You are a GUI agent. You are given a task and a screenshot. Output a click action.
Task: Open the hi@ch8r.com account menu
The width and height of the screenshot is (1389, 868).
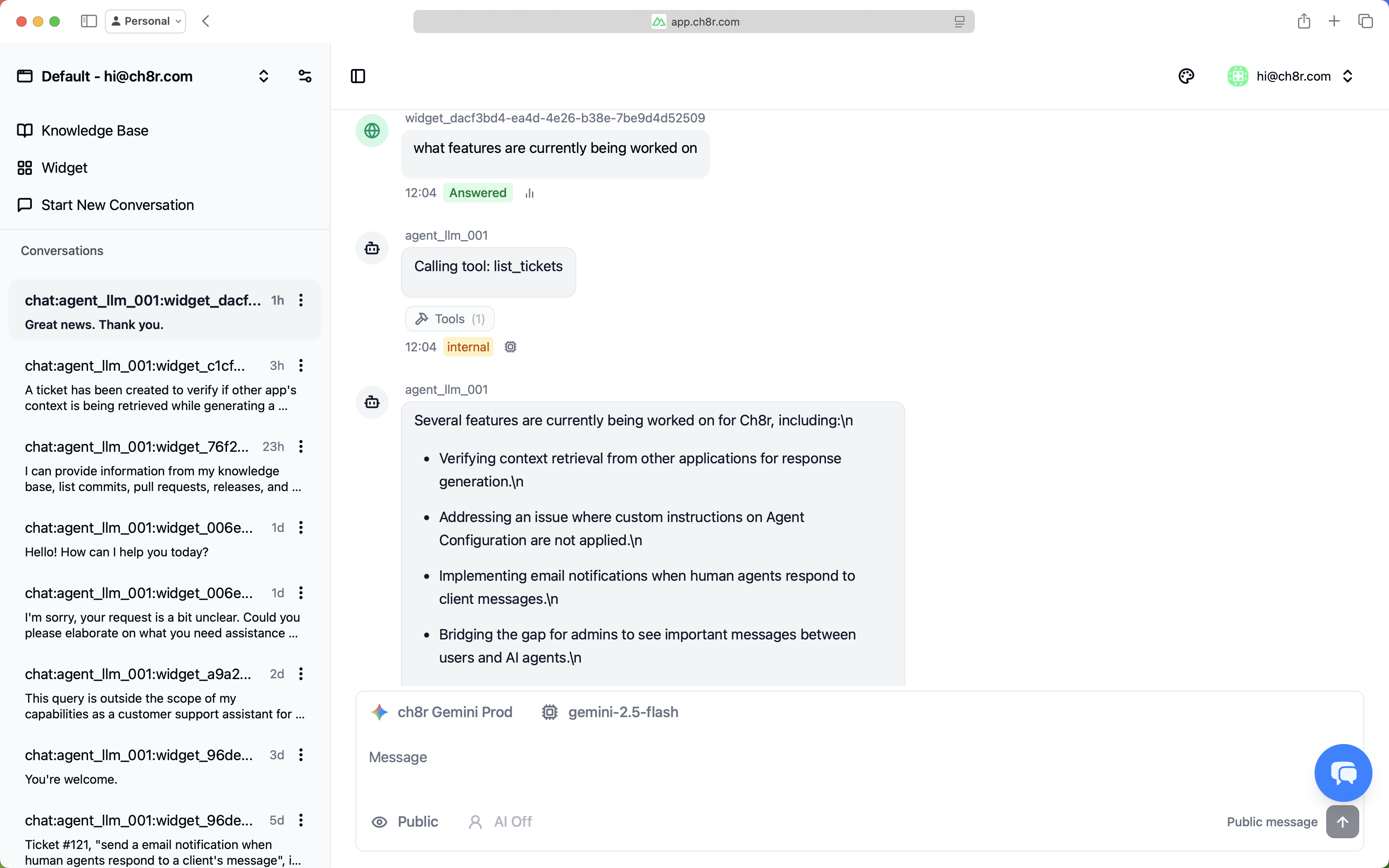coord(1291,76)
